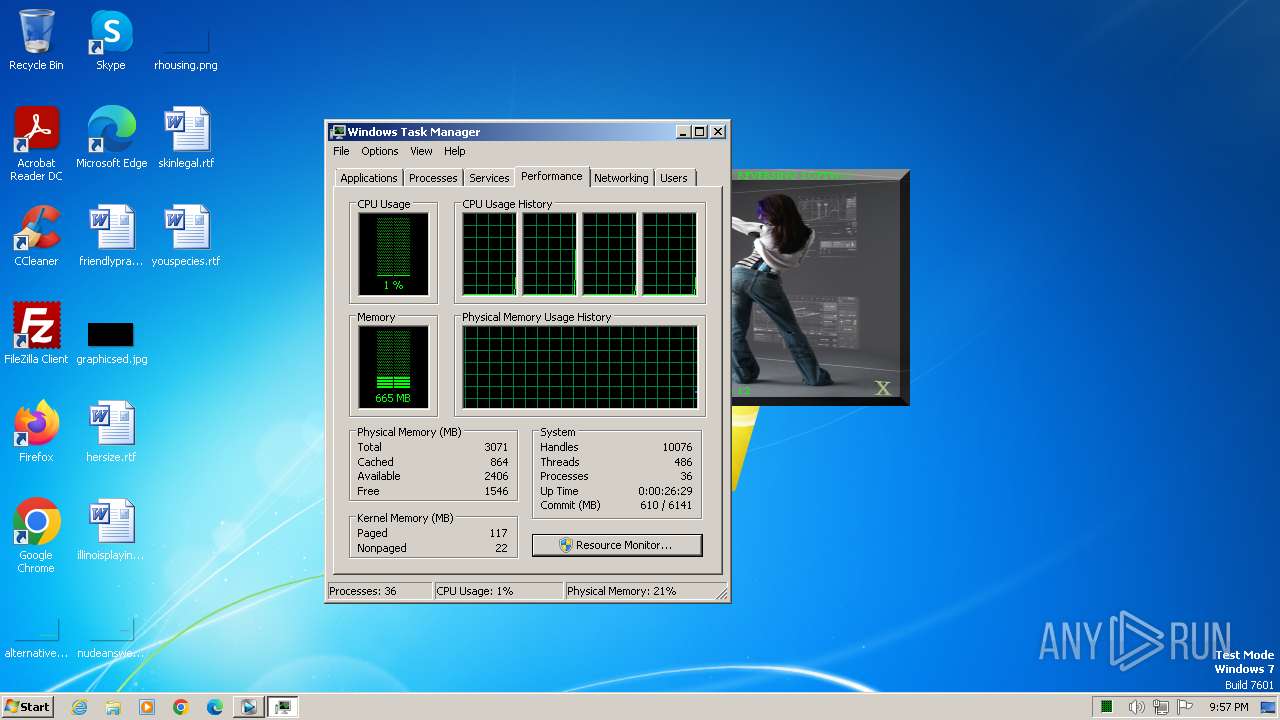Open the CCleaner desktop shortcut
Image resolution: width=1280 pixels, height=720 pixels.
36,236
